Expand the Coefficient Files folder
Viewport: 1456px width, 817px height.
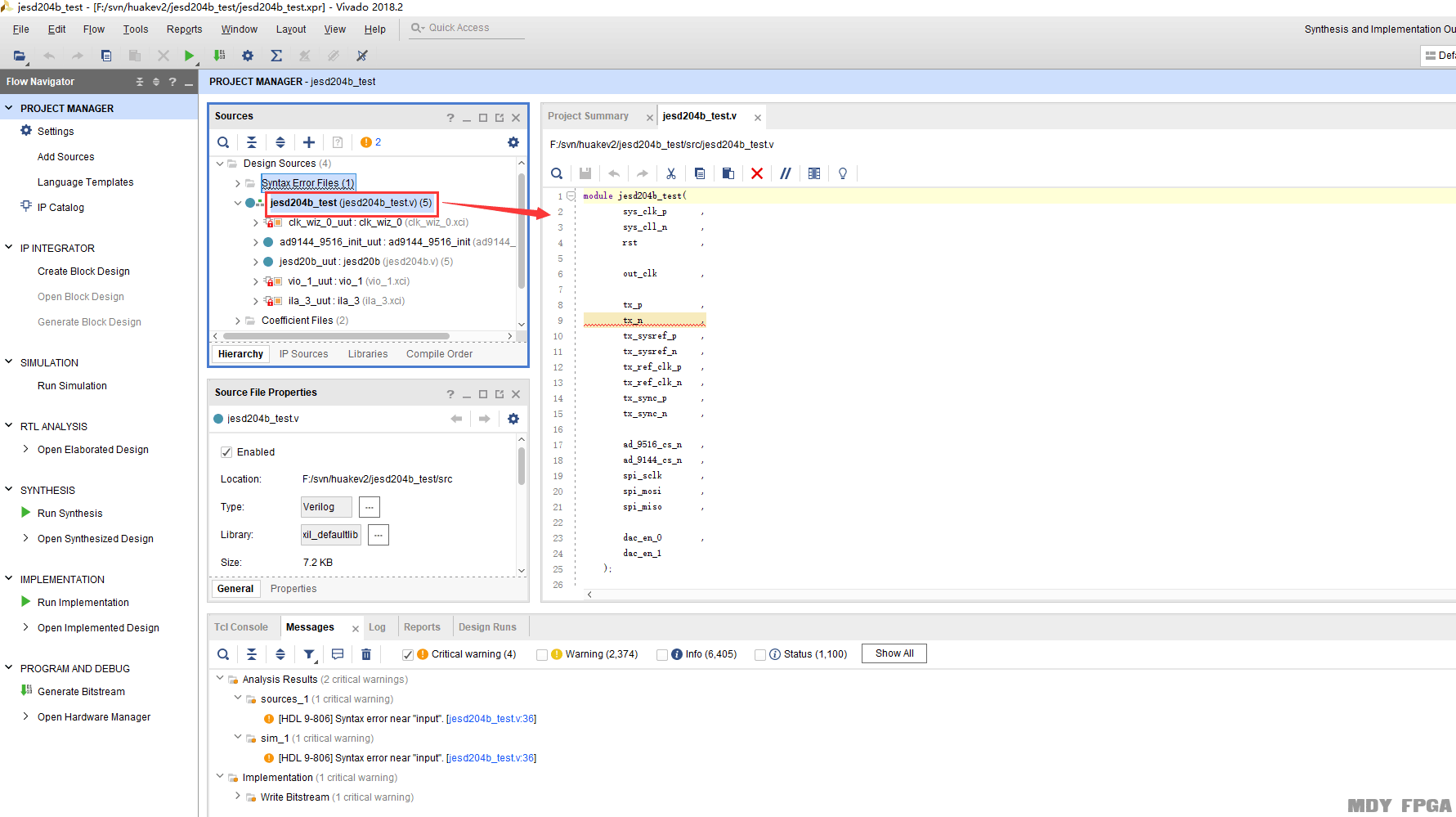238,321
